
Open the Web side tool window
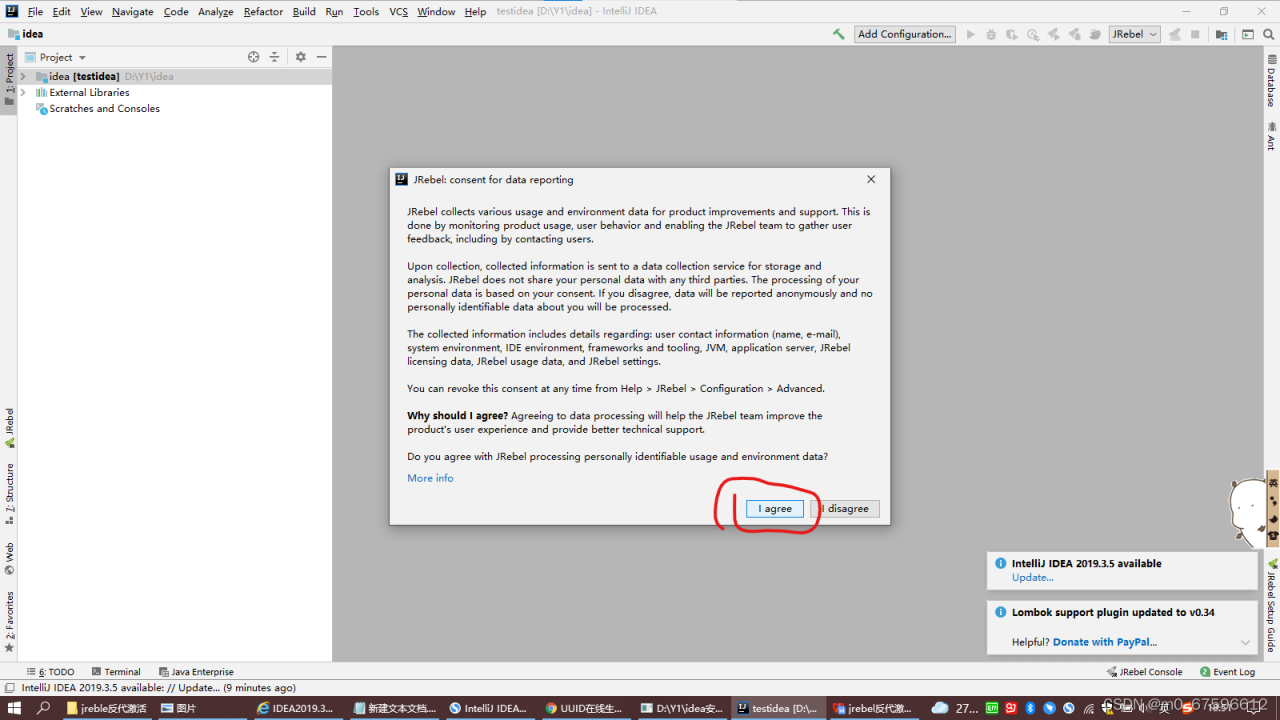pos(9,558)
